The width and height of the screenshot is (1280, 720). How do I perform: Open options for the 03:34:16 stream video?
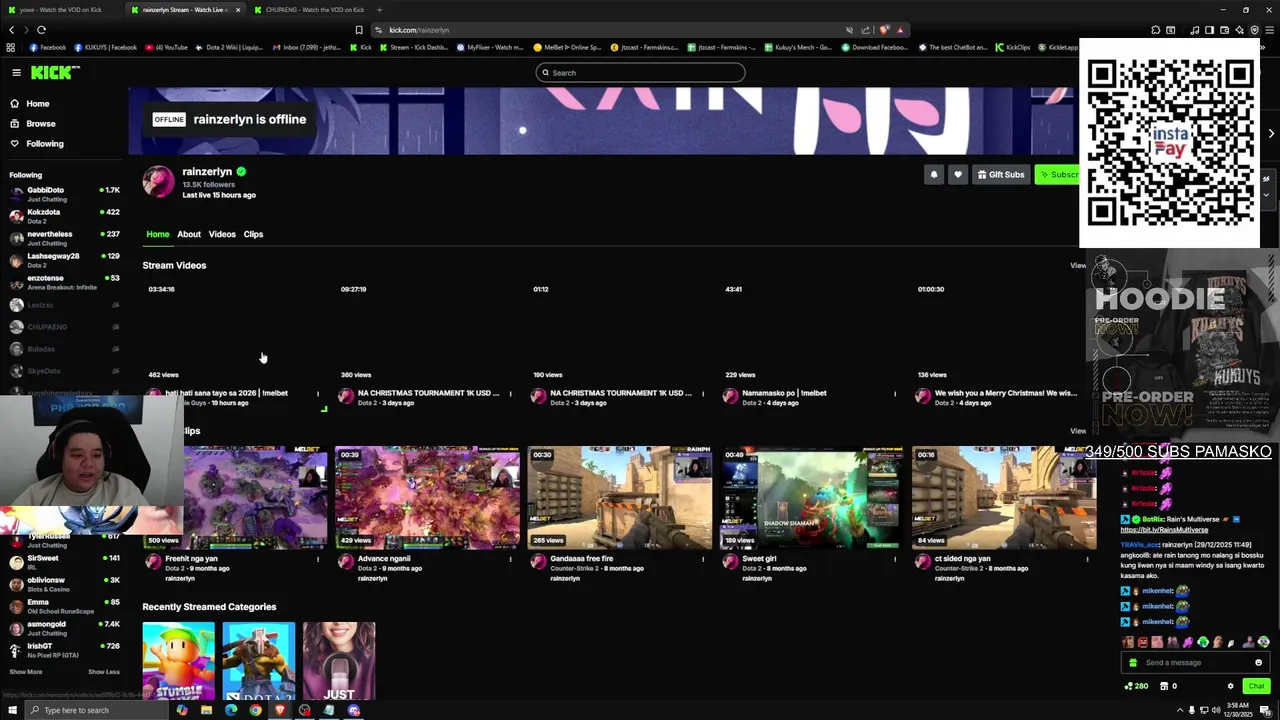[x=318, y=394]
